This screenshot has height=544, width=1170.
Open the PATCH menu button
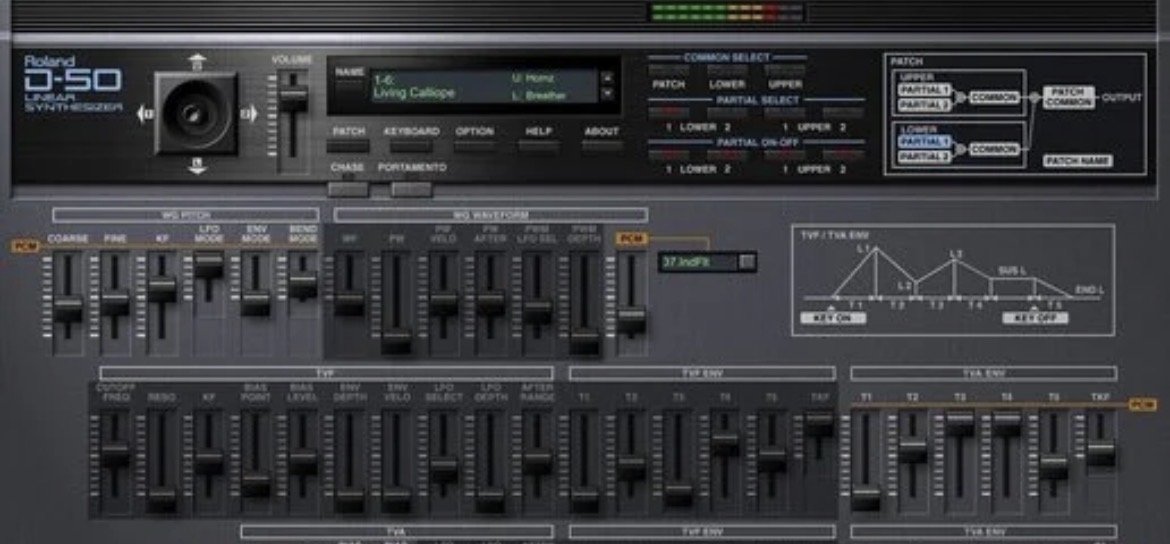click(x=348, y=146)
